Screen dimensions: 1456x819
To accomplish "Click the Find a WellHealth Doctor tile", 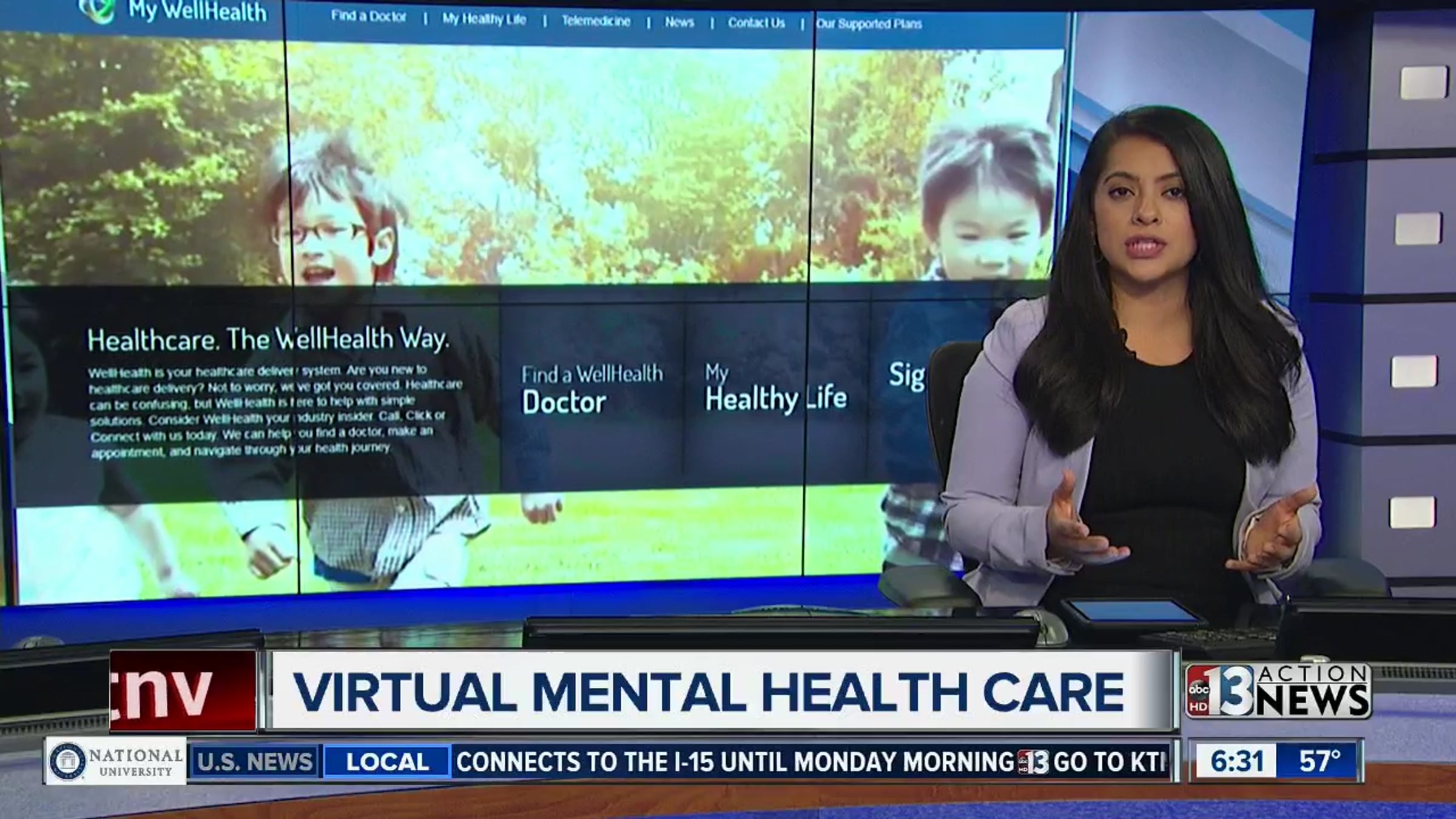I will pyautogui.click(x=592, y=389).
